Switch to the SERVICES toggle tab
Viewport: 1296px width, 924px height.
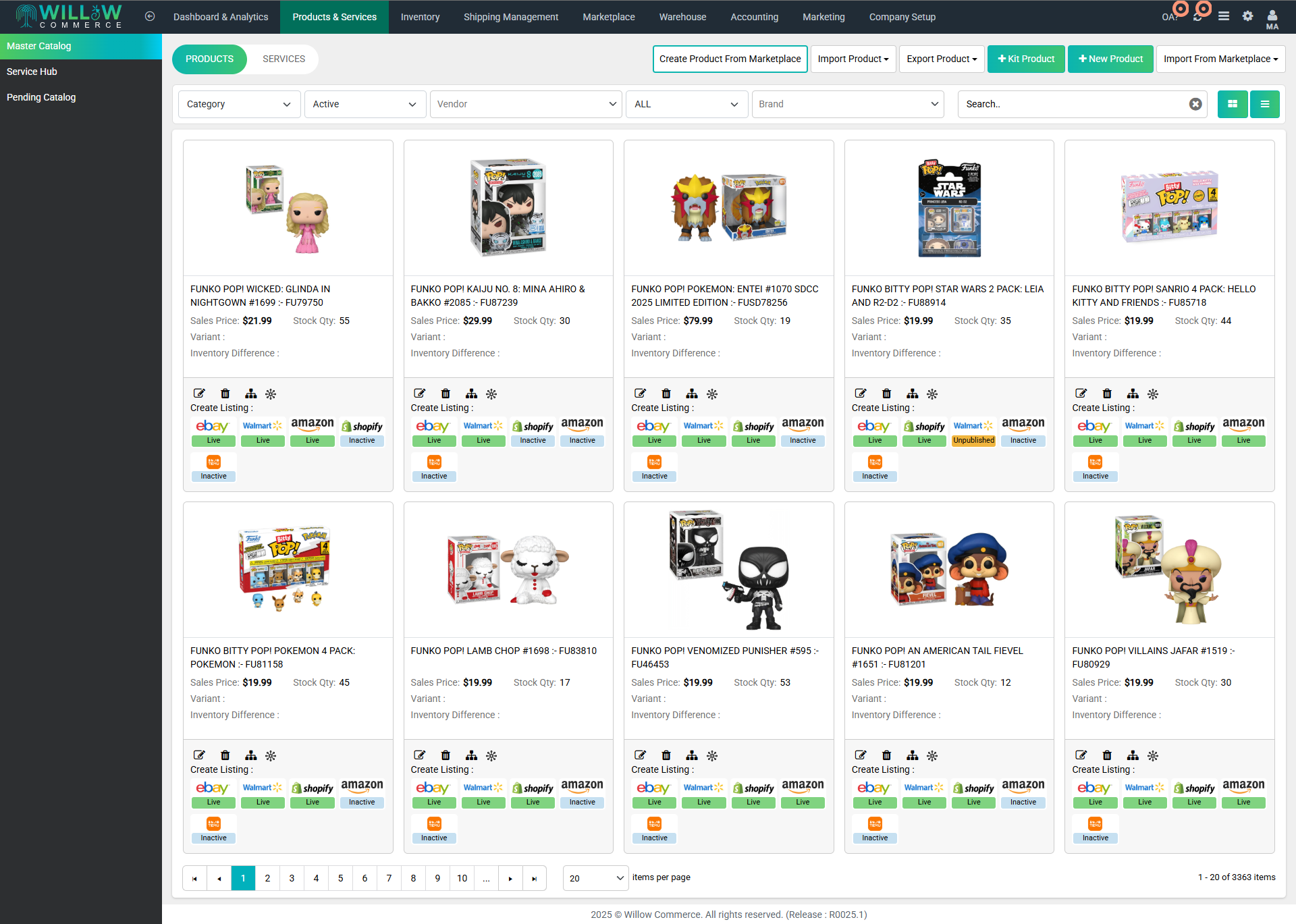click(283, 59)
